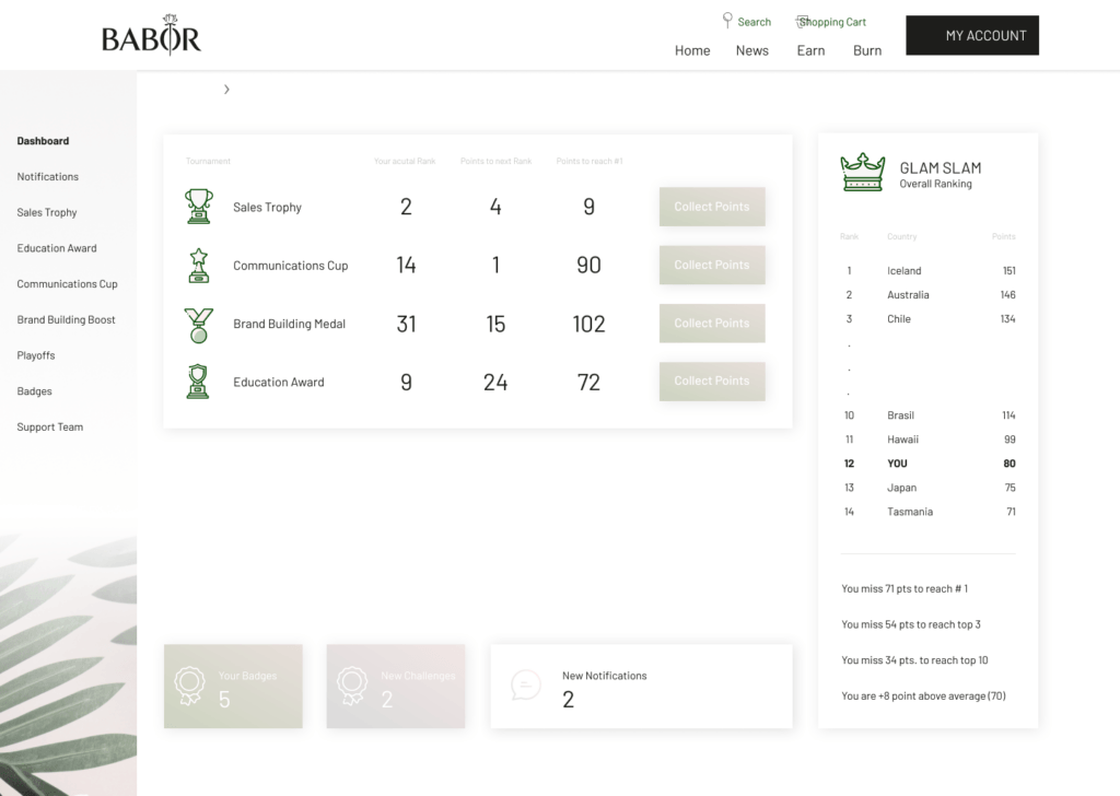
Task: Click the BABOR logo
Action: tap(151, 35)
